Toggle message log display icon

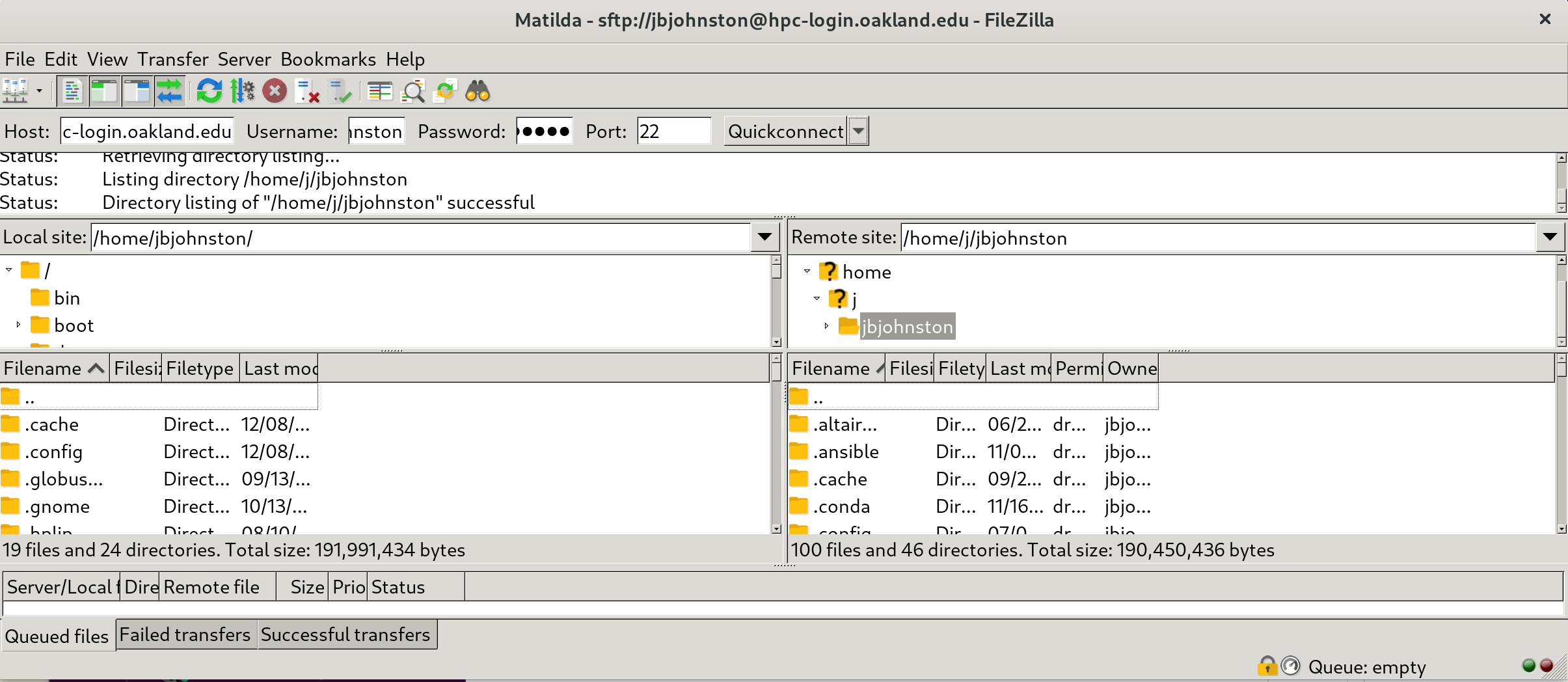point(72,91)
